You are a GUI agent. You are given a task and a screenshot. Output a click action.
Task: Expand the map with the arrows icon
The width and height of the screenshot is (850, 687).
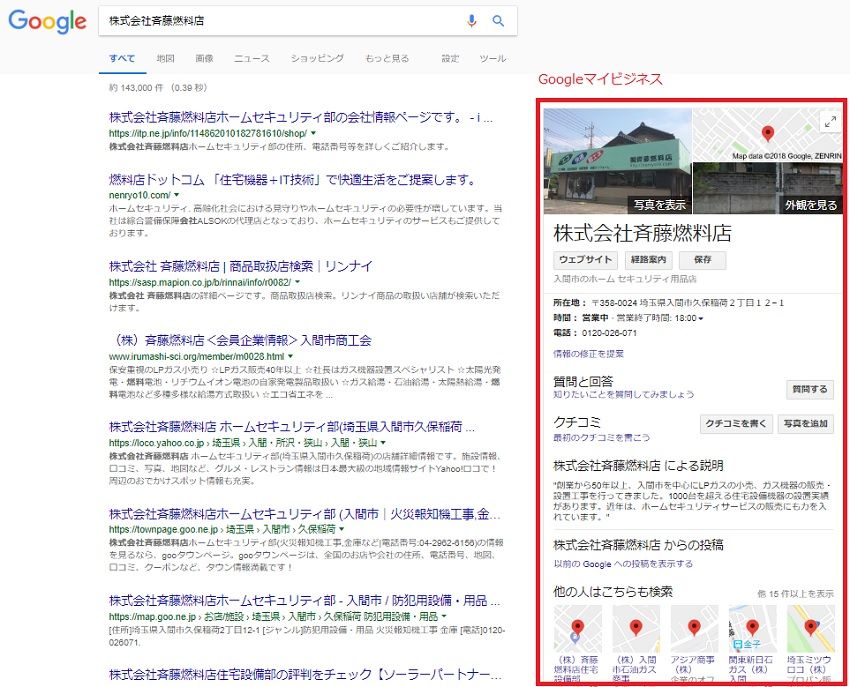[x=829, y=122]
